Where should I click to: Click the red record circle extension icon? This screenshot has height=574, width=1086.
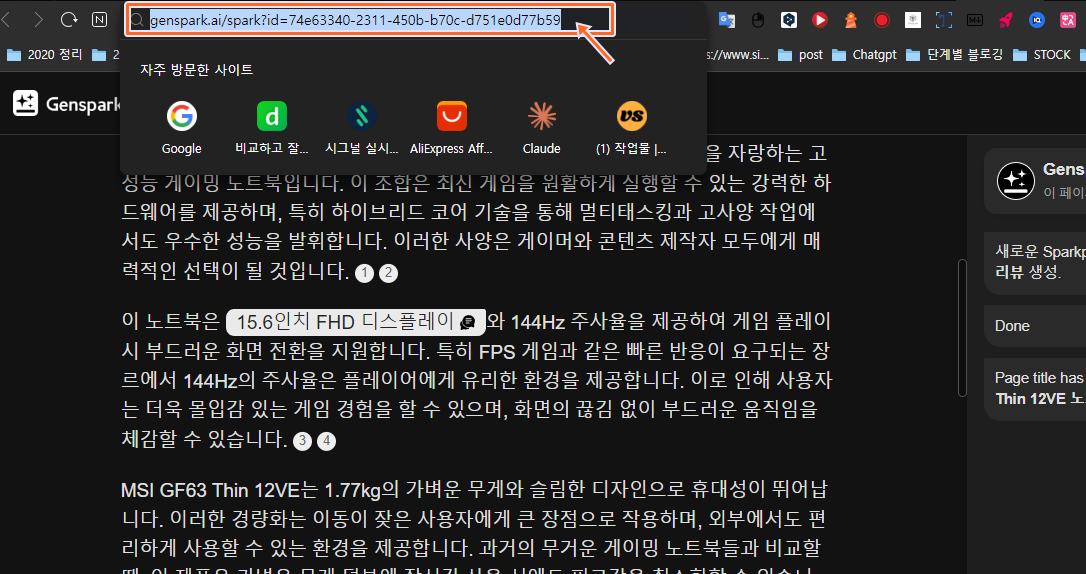[x=882, y=20]
